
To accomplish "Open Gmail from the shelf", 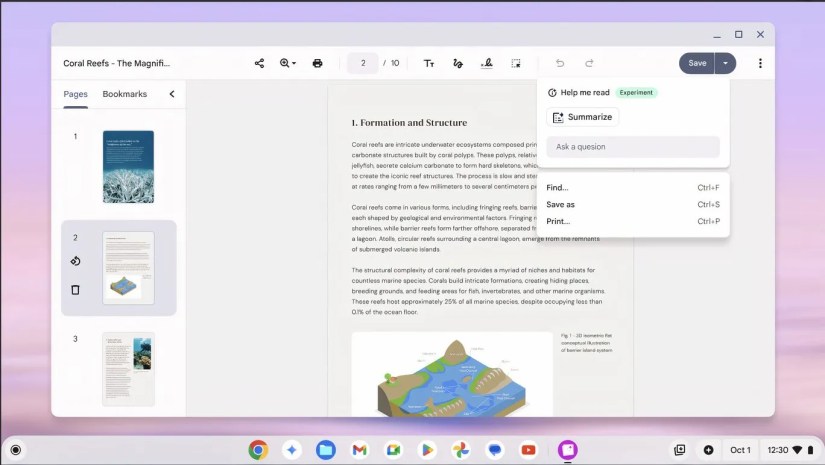I will (359, 450).
